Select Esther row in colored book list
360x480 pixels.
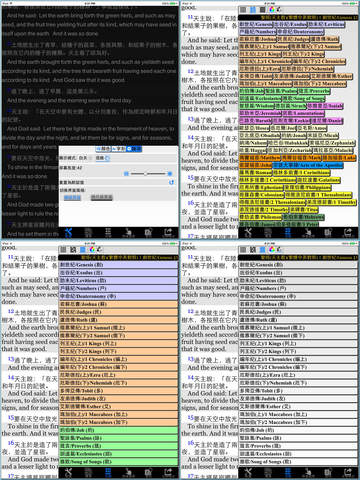(x=118, y=407)
